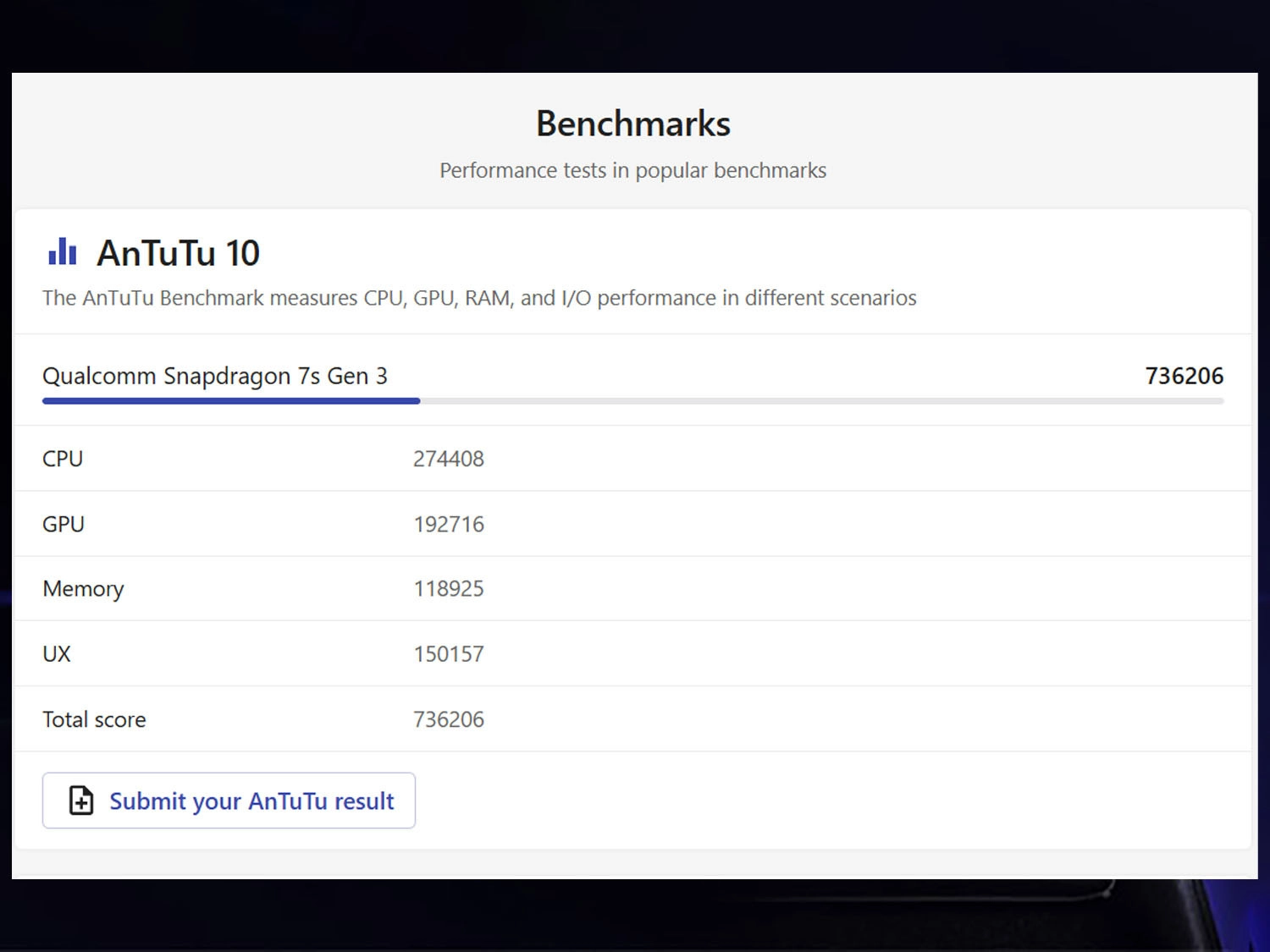This screenshot has height=952, width=1270.
Task: Select the Total score row label
Action: coord(94,719)
